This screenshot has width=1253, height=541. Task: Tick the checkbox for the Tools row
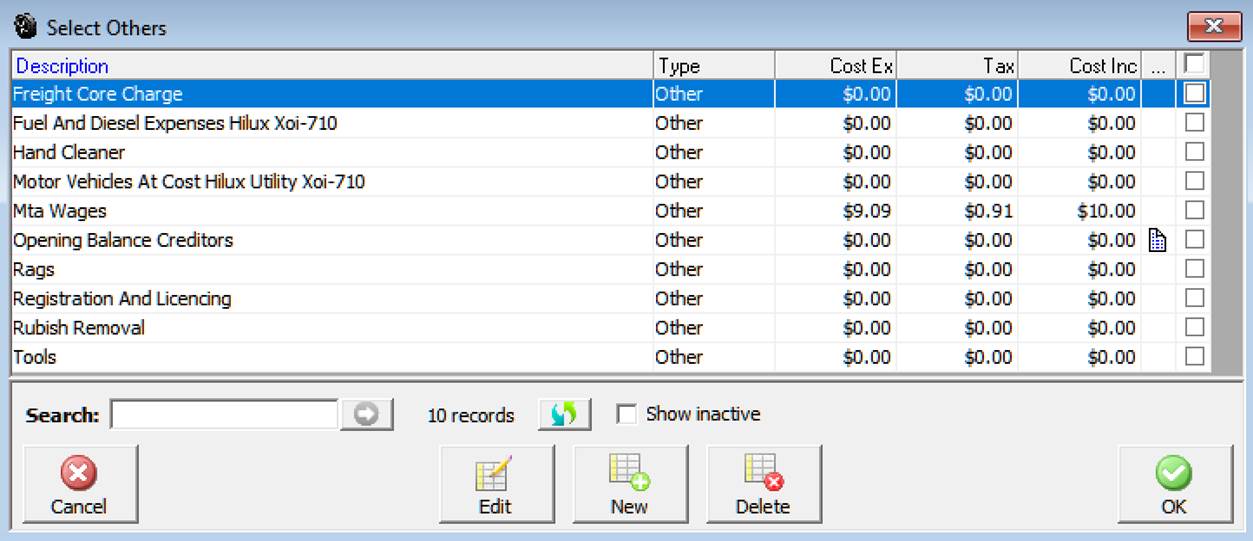click(1194, 357)
